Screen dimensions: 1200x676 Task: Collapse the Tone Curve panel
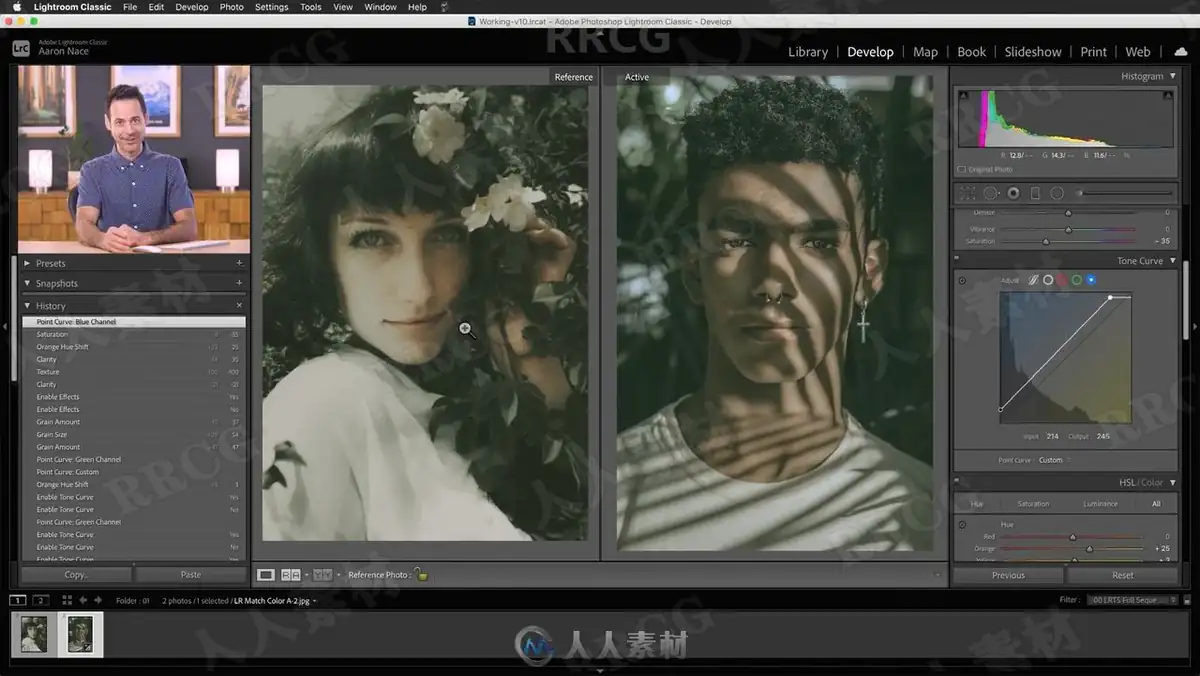point(1173,261)
